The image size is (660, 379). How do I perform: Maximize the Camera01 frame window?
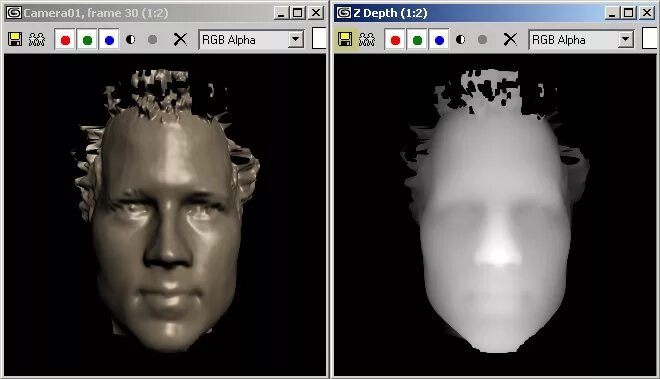click(298, 13)
